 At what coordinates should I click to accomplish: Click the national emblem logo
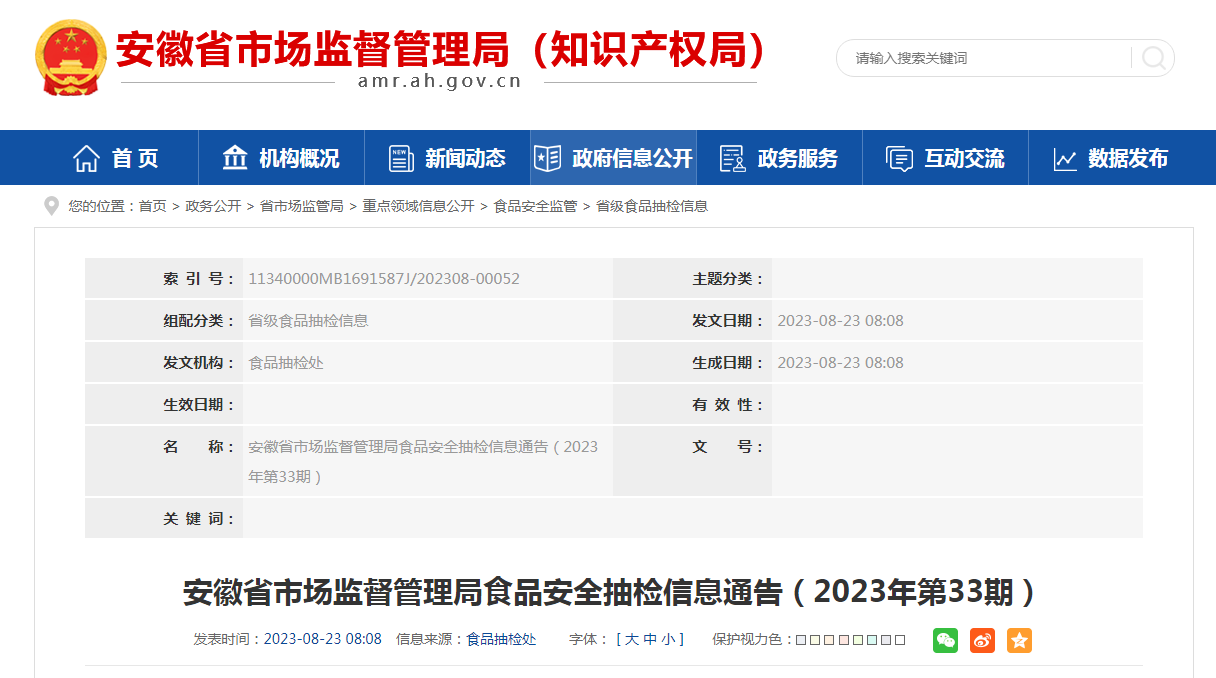click(71, 57)
